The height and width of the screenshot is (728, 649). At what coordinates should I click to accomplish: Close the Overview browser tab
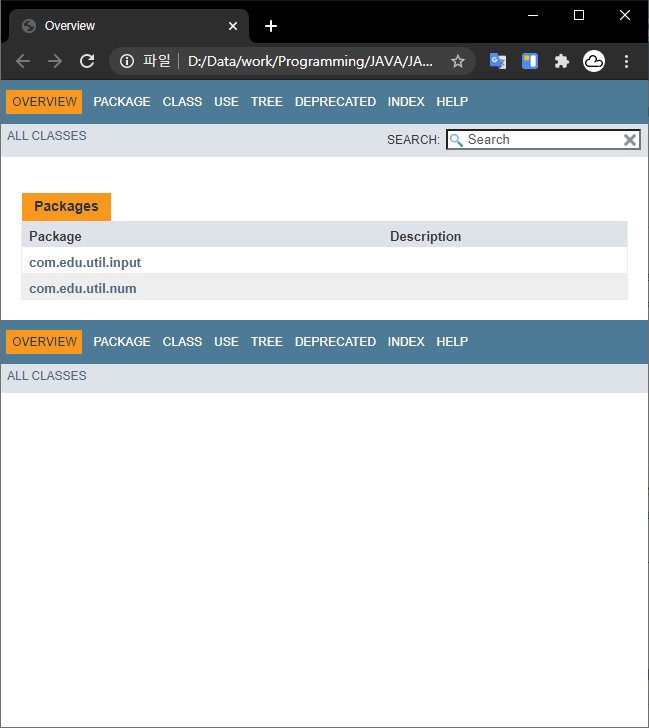233,26
